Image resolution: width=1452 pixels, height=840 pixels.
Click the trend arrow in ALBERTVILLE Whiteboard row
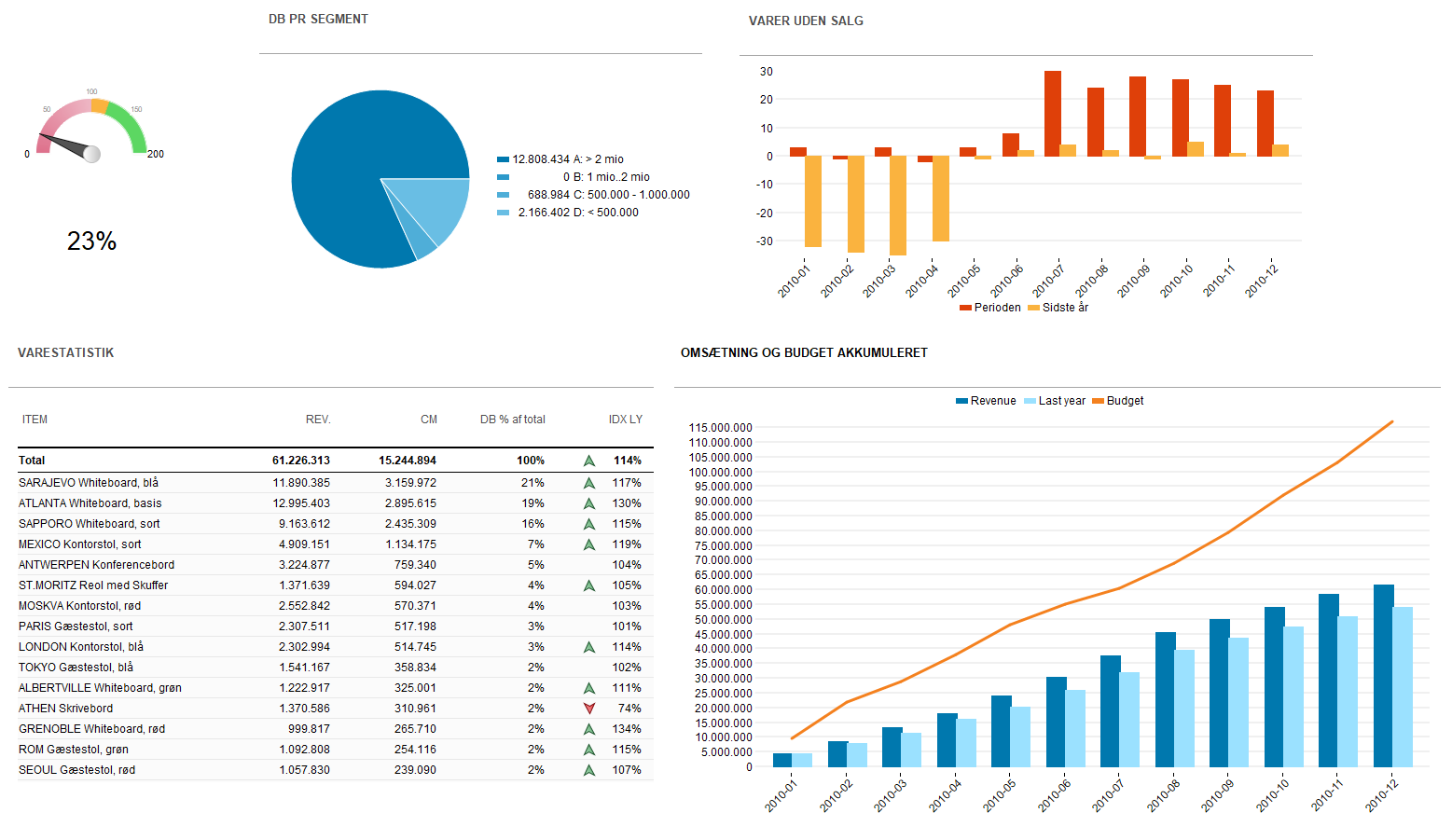pyautogui.click(x=589, y=688)
